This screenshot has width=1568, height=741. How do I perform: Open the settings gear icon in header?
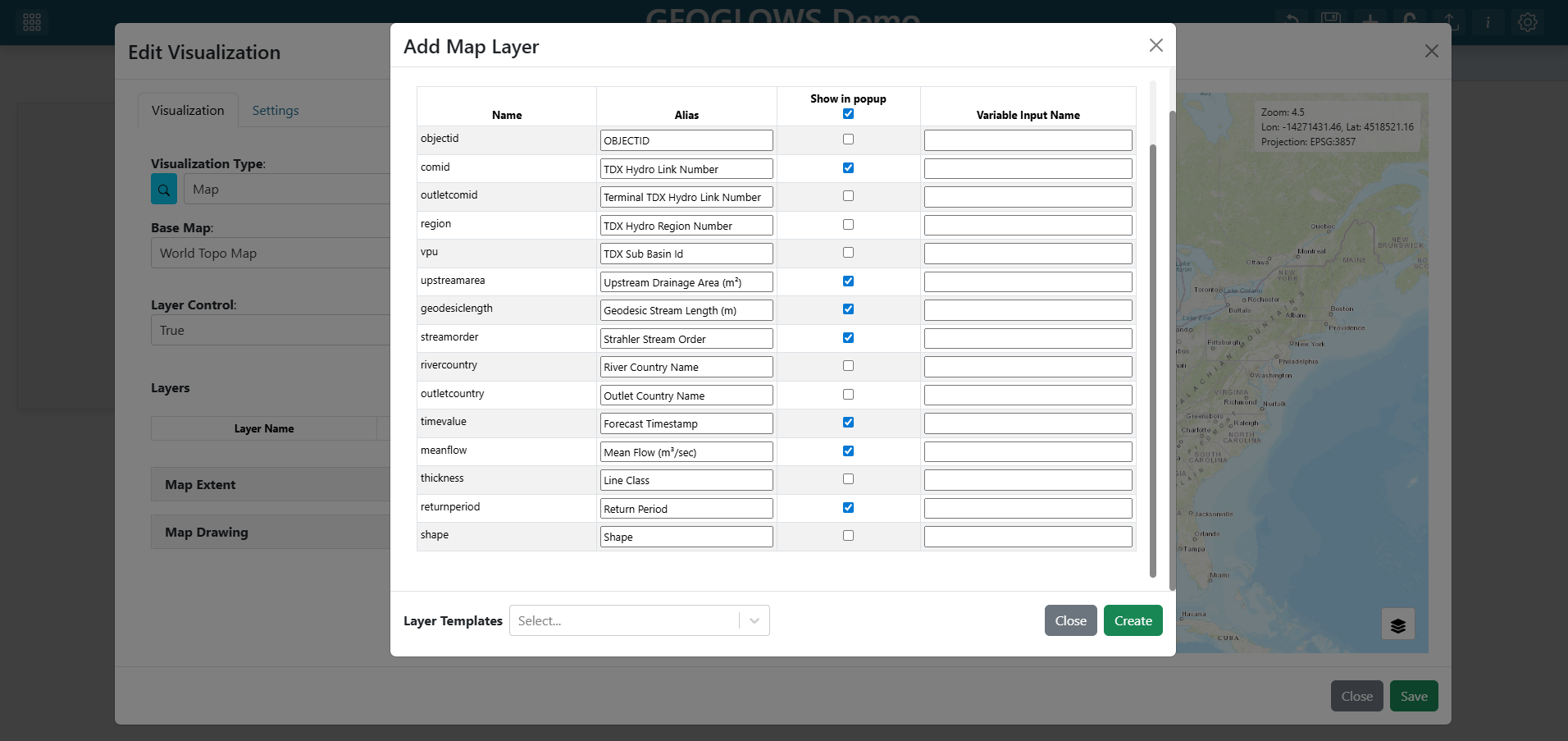coord(1527,22)
